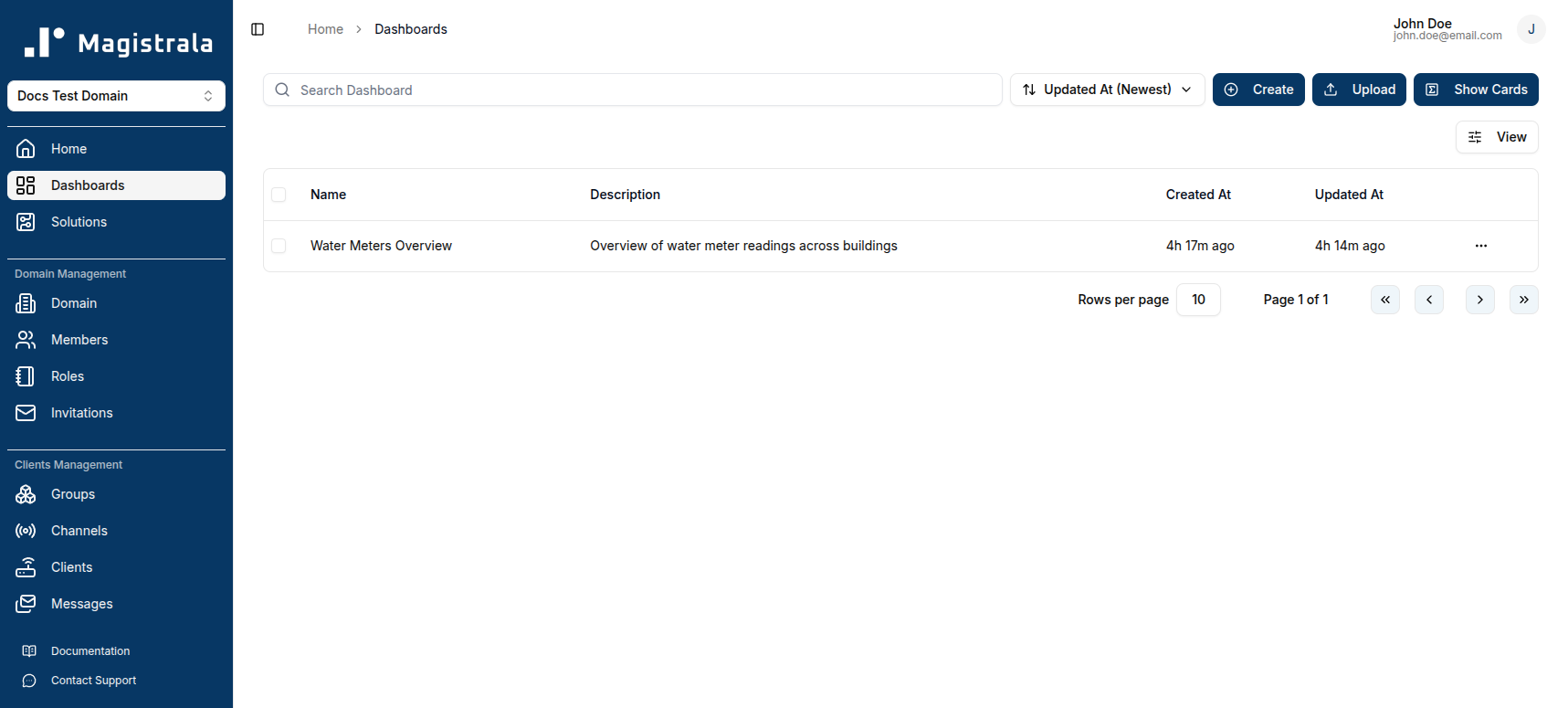The height and width of the screenshot is (708, 1568).
Task: Click the Create dashboard button
Action: pos(1258,90)
